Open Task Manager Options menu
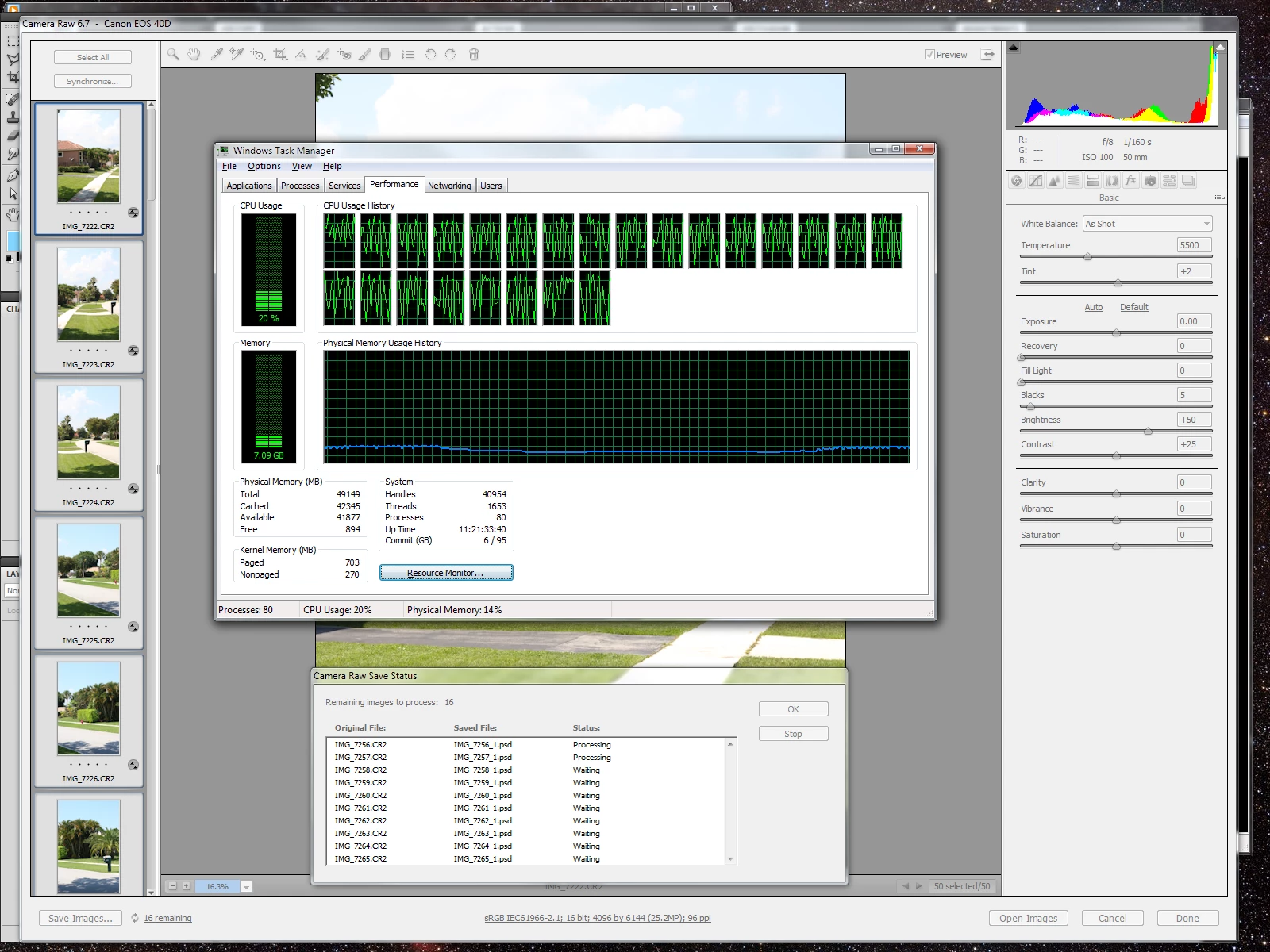This screenshot has height=952, width=1270. (x=264, y=167)
